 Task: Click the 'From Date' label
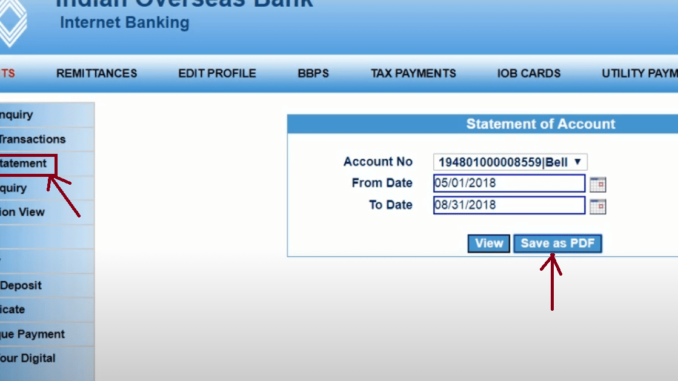[x=382, y=183]
